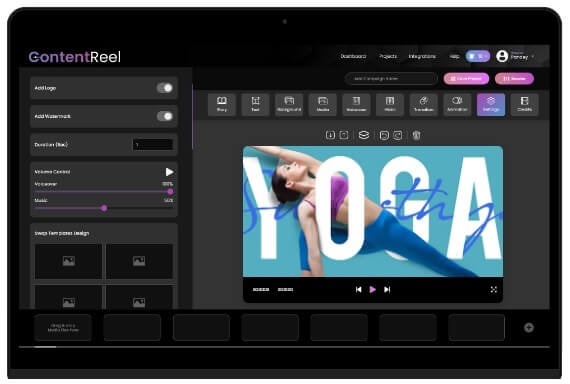Click the redo icon above the preview

pos(398,136)
